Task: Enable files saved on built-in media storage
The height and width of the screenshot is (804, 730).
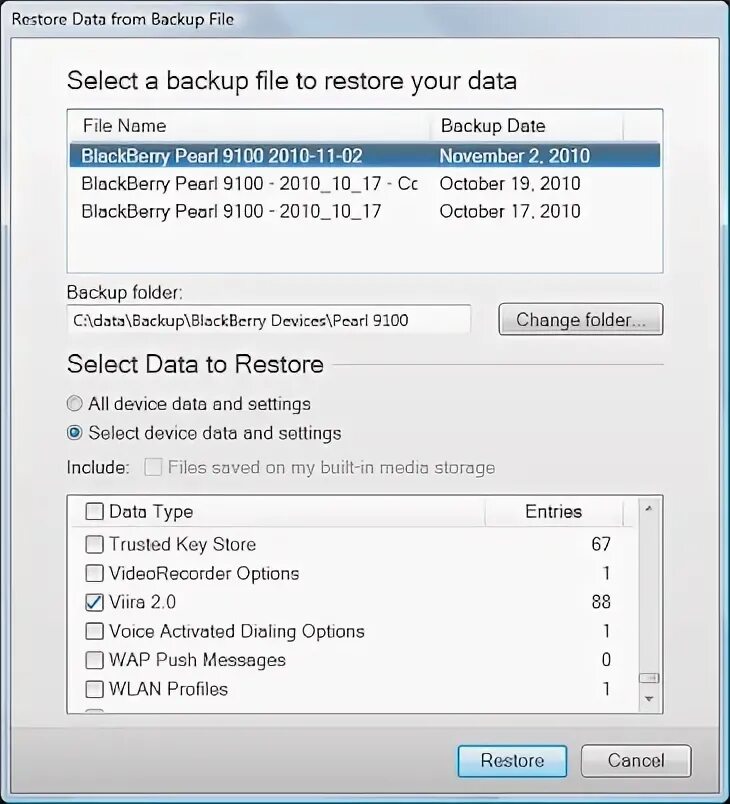Action: tap(153, 467)
